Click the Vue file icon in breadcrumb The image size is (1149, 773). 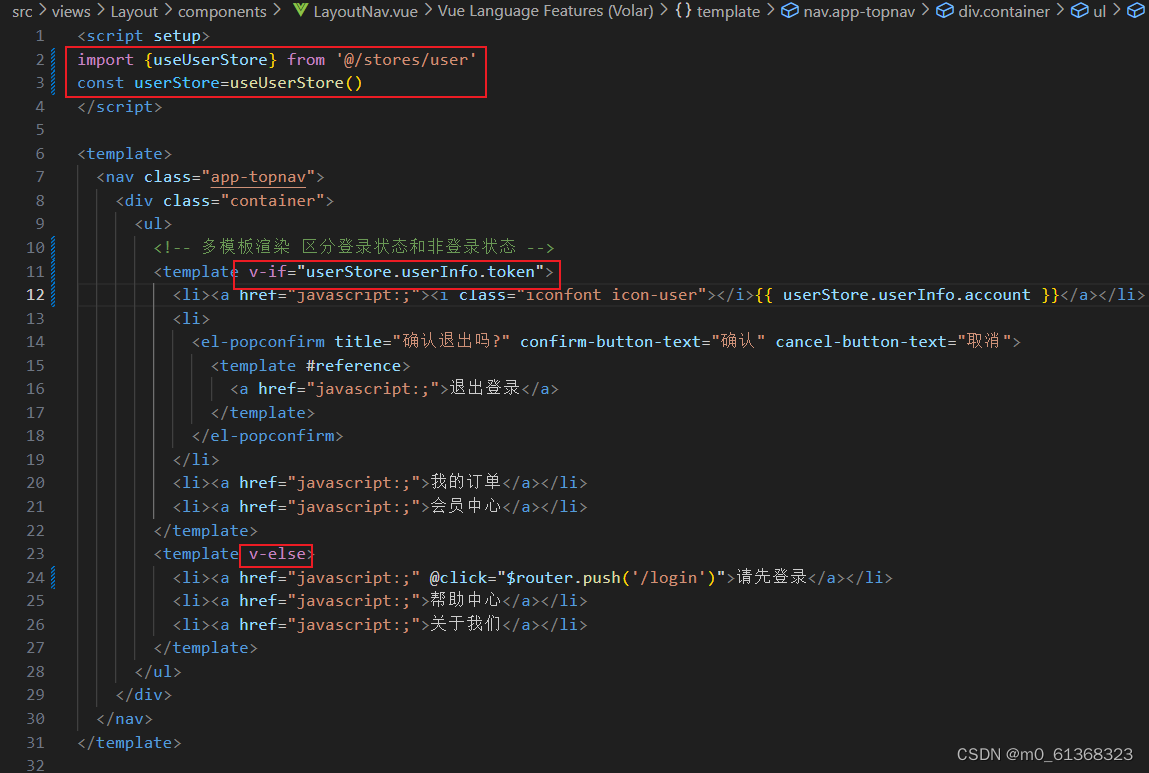pos(300,10)
